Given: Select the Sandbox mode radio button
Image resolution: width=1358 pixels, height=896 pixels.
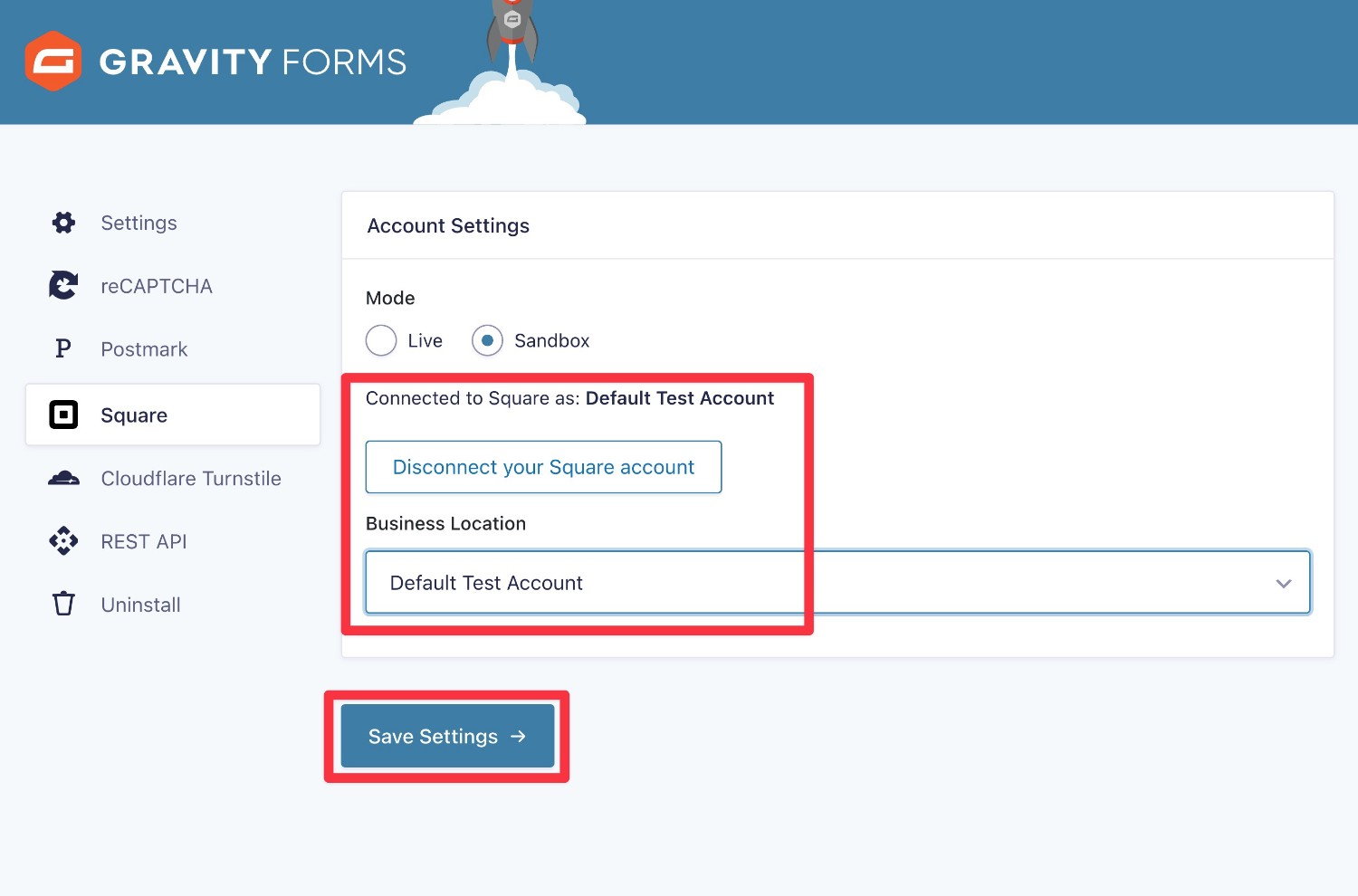Looking at the screenshot, I should coord(487,341).
